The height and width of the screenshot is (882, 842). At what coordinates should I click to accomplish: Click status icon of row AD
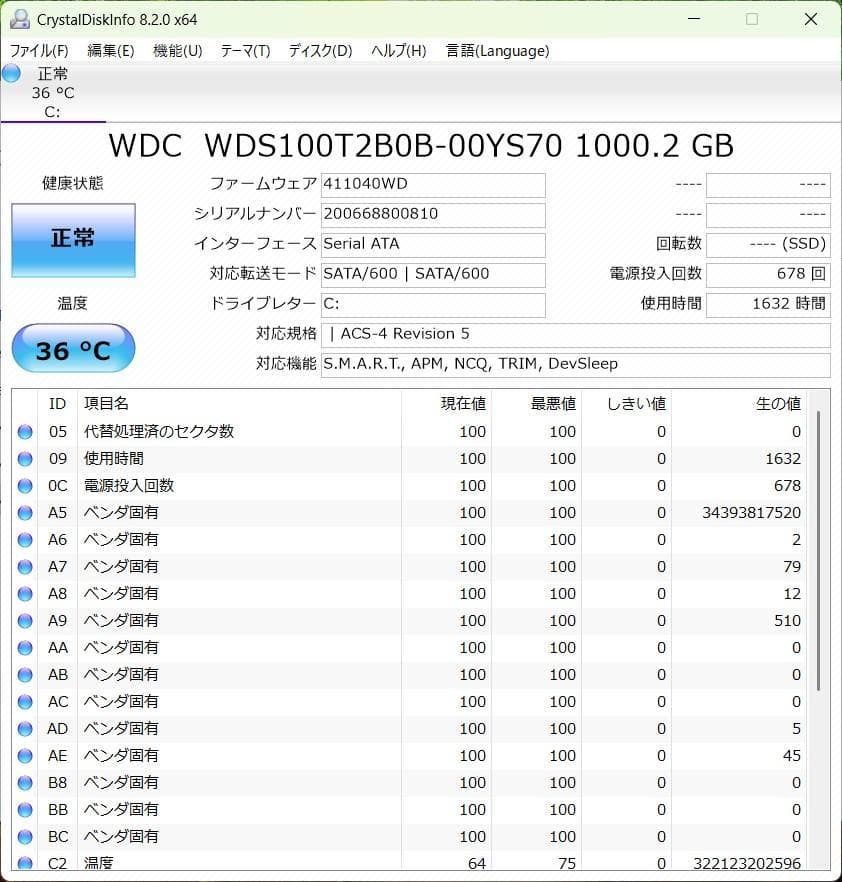click(x=25, y=729)
